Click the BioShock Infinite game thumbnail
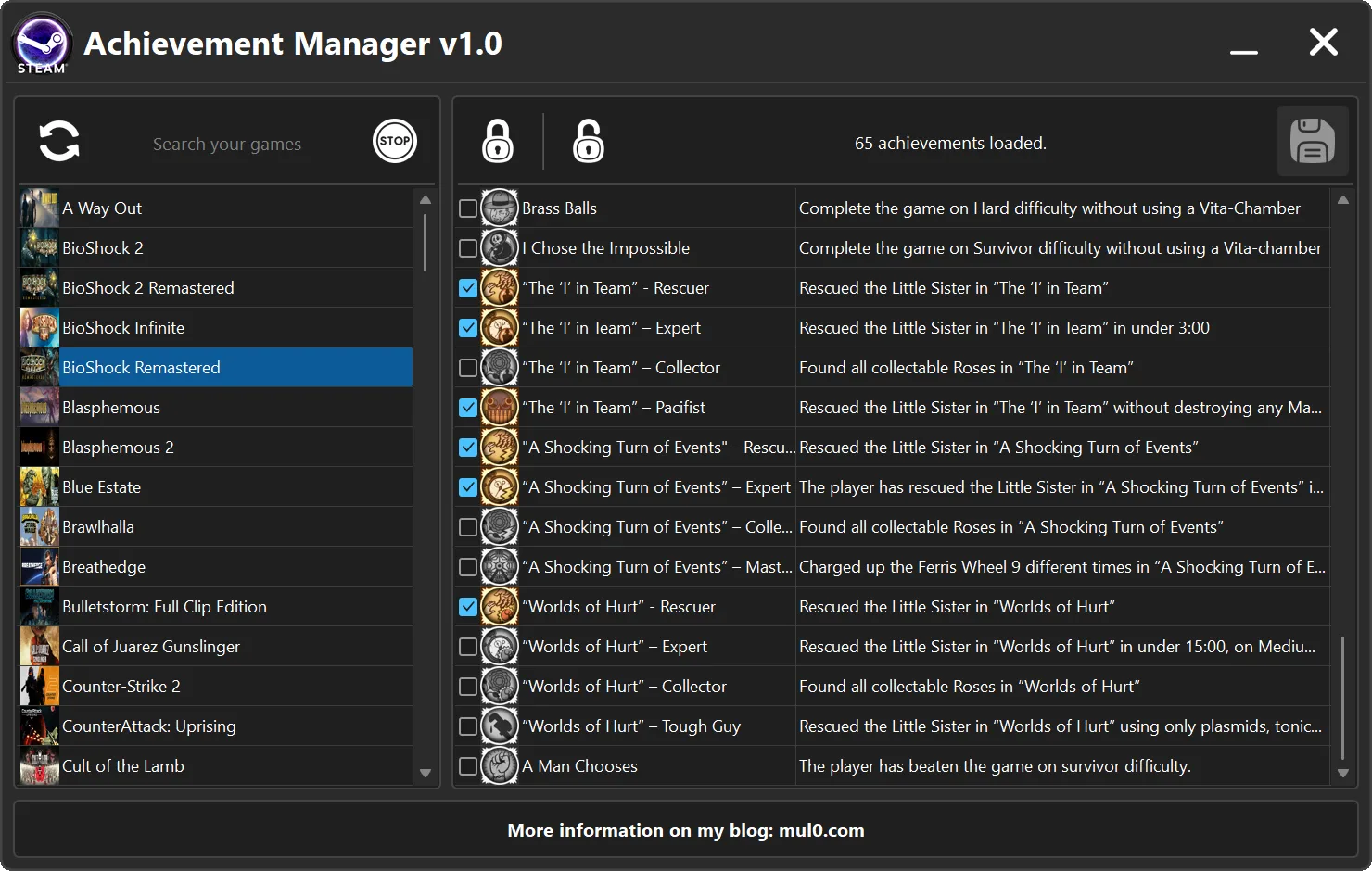Screen dimensions: 1372x871 [40, 328]
